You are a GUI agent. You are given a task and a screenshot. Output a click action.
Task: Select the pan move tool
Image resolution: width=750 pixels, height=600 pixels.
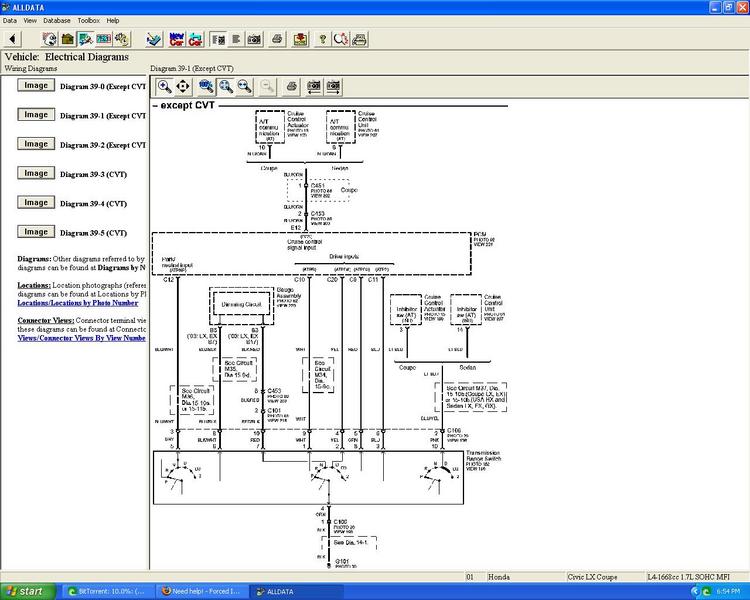(x=183, y=86)
